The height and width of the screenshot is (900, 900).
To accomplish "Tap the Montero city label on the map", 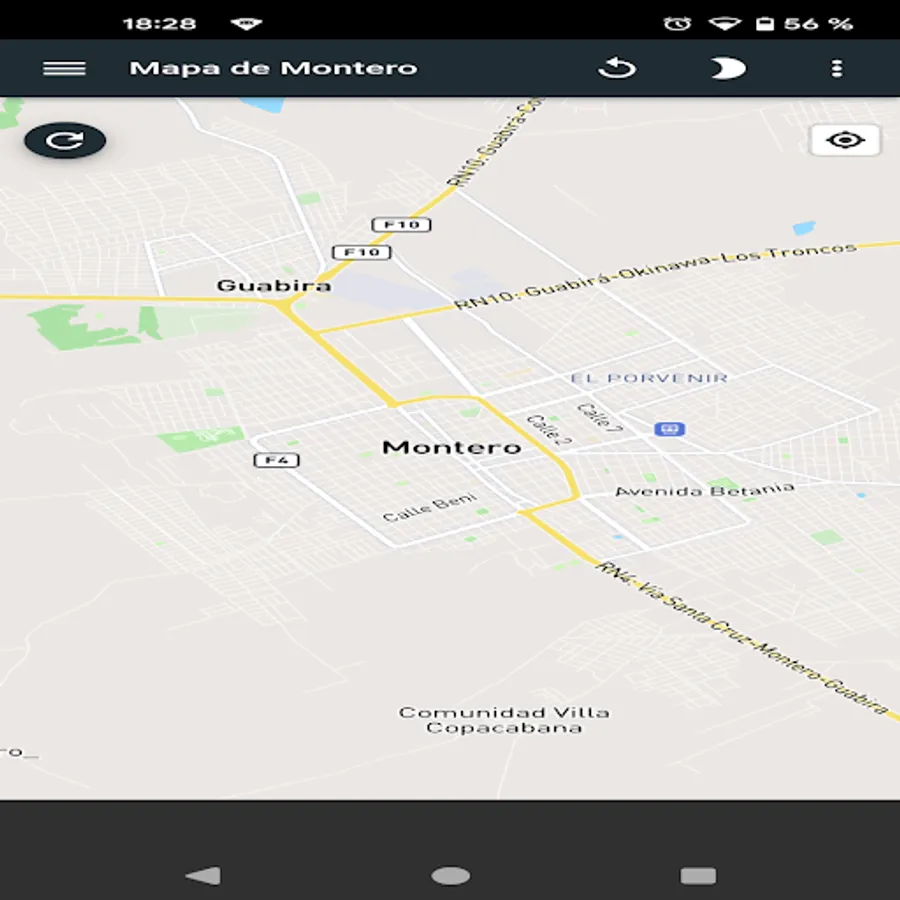I will click(x=452, y=447).
